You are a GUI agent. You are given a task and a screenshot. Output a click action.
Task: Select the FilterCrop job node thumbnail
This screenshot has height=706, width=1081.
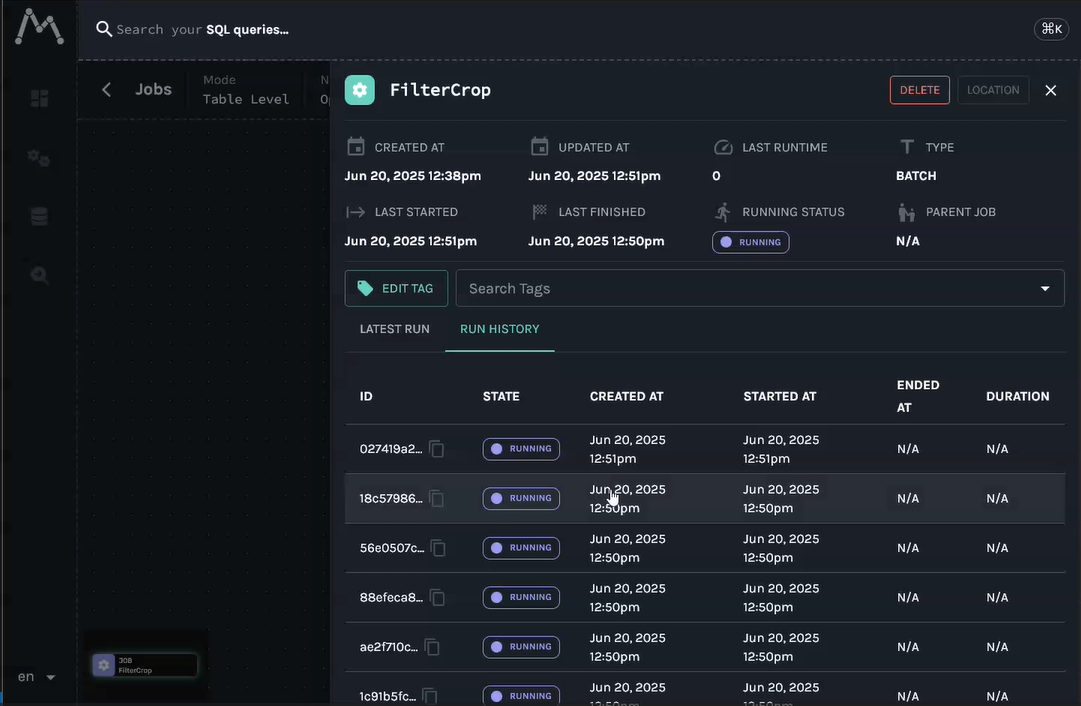coord(145,665)
